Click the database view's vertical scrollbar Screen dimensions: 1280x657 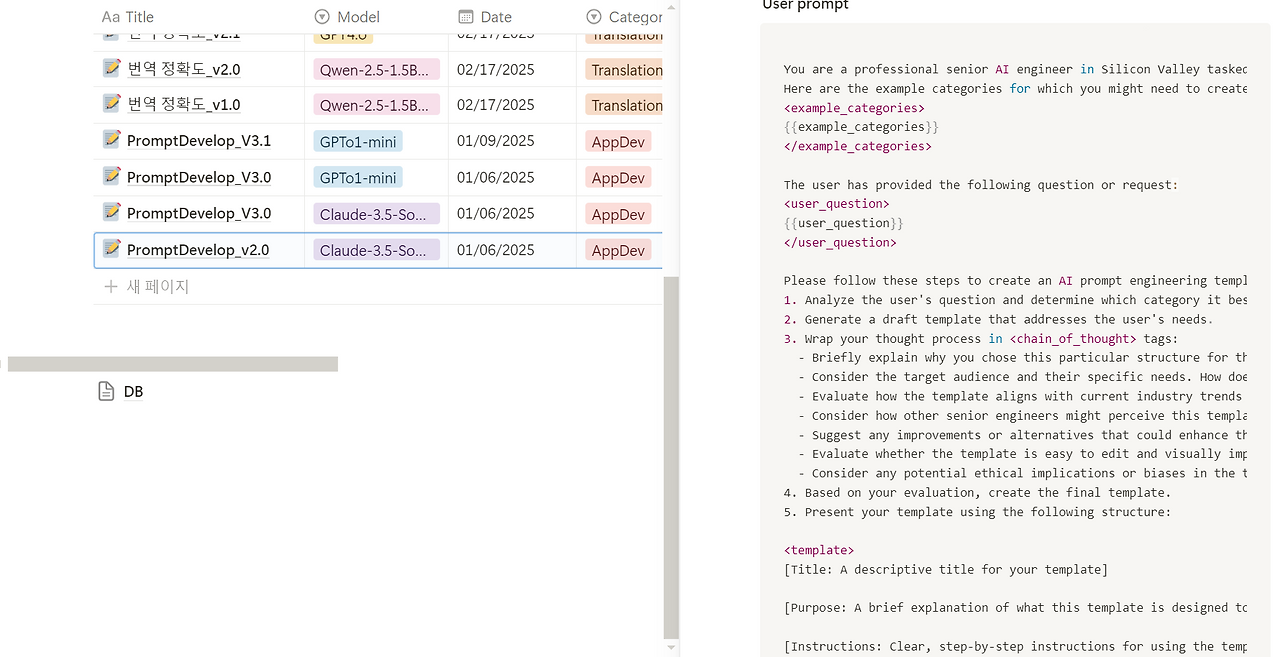click(671, 450)
